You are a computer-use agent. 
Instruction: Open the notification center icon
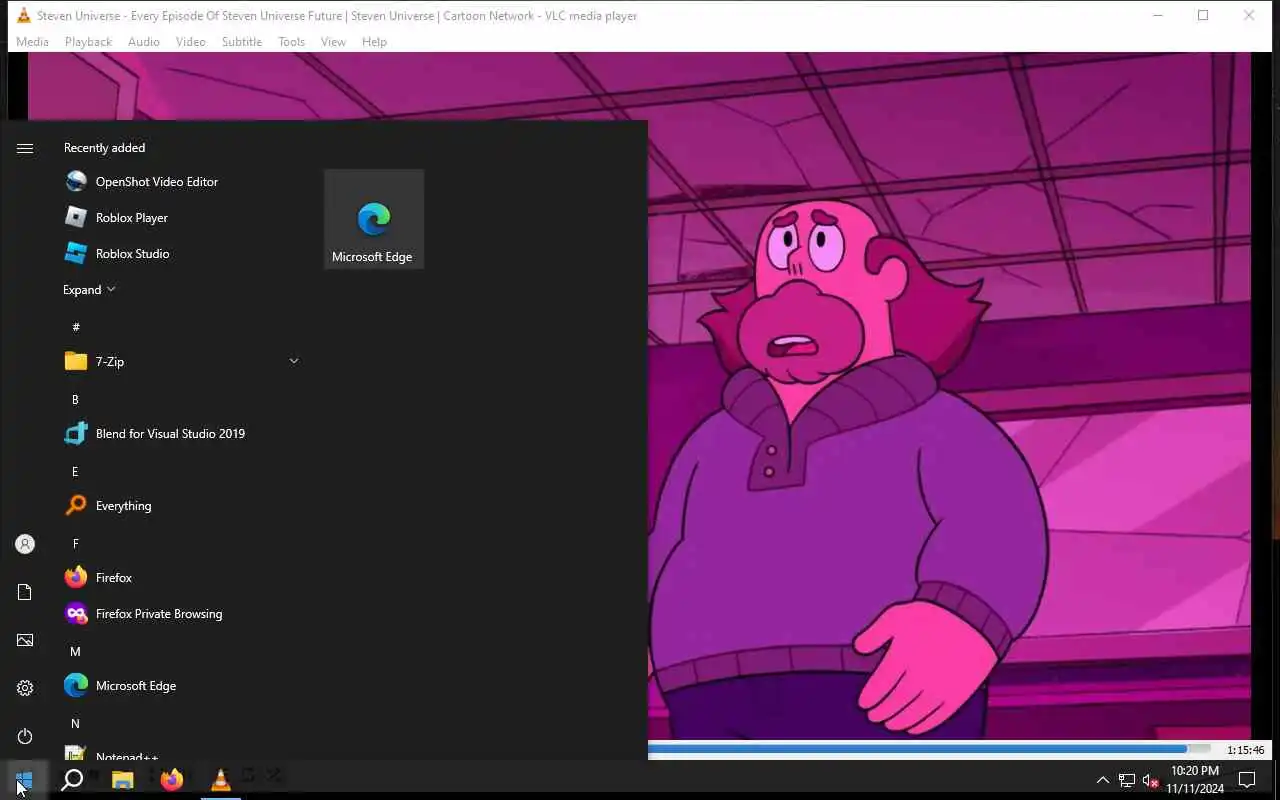pos(1247,780)
